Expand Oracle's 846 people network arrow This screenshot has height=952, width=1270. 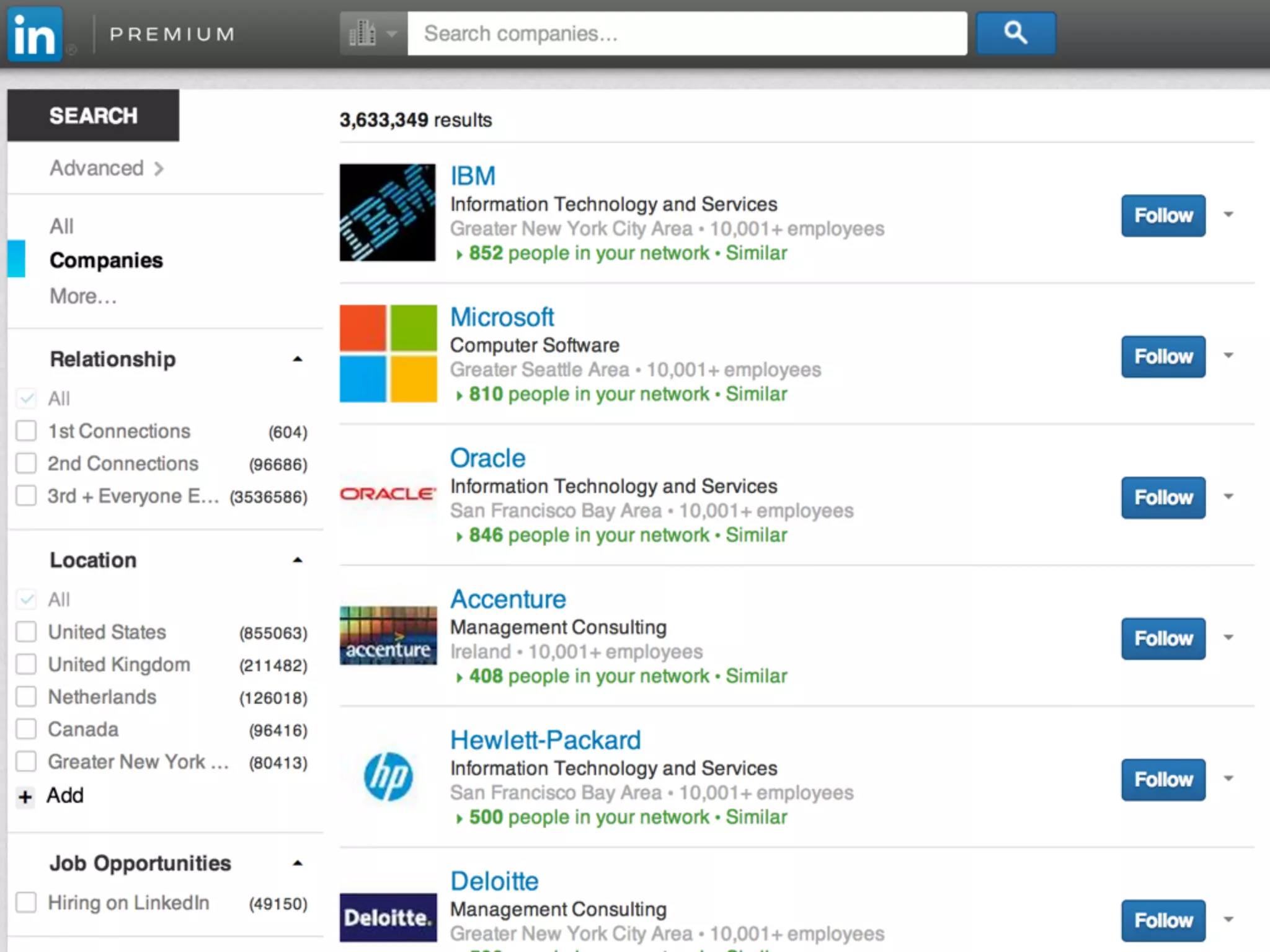(x=459, y=537)
